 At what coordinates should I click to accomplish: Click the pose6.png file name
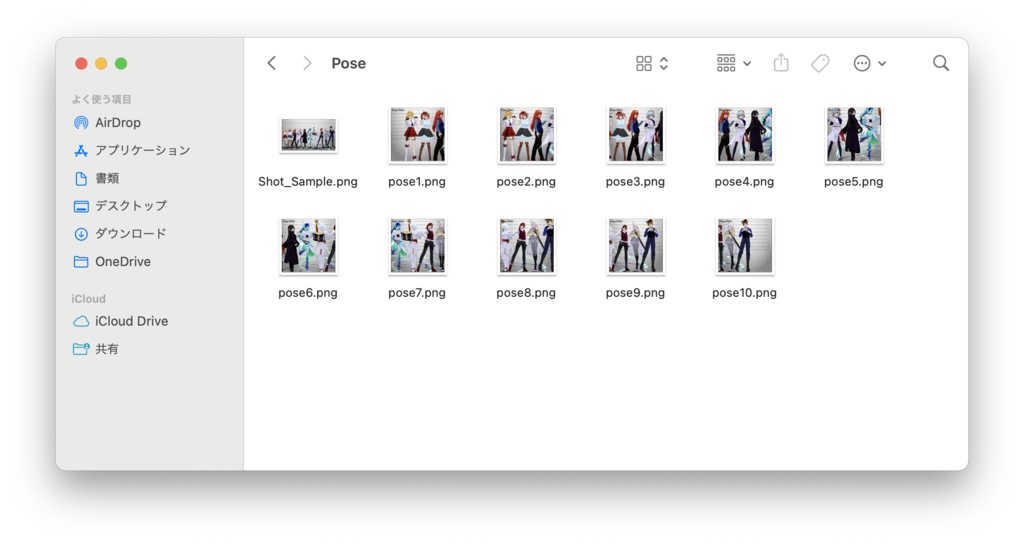(x=308, y=293)
